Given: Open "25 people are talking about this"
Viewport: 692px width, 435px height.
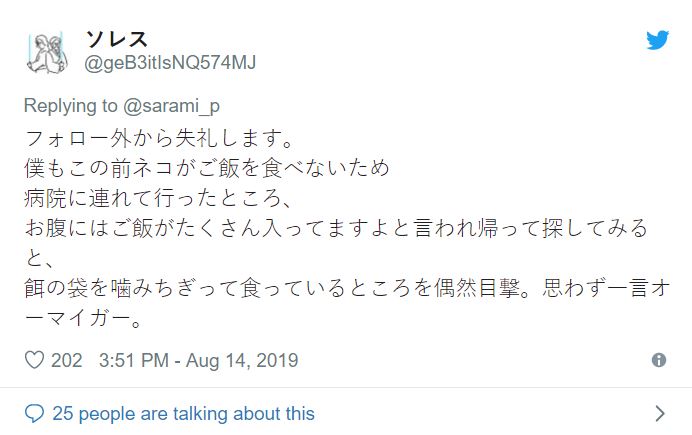Looking at the screenshot, I should pyautogui.click(x=183, y=413).
